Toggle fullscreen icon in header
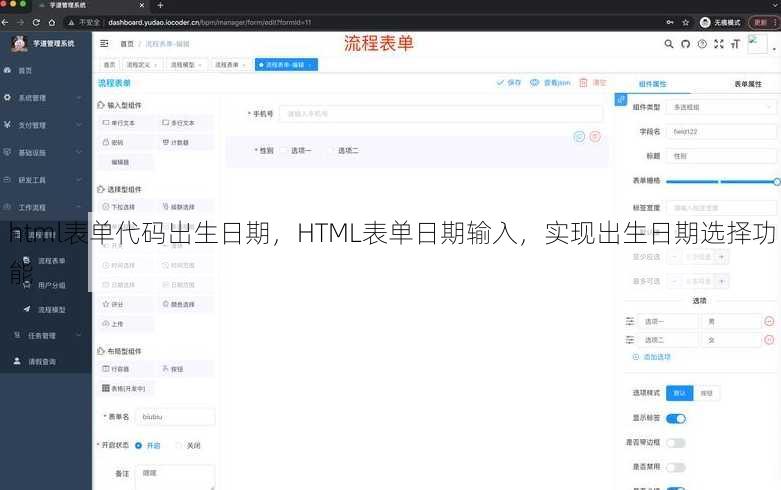The width and height of the screenshot is (781, 490). coord(718,44)
